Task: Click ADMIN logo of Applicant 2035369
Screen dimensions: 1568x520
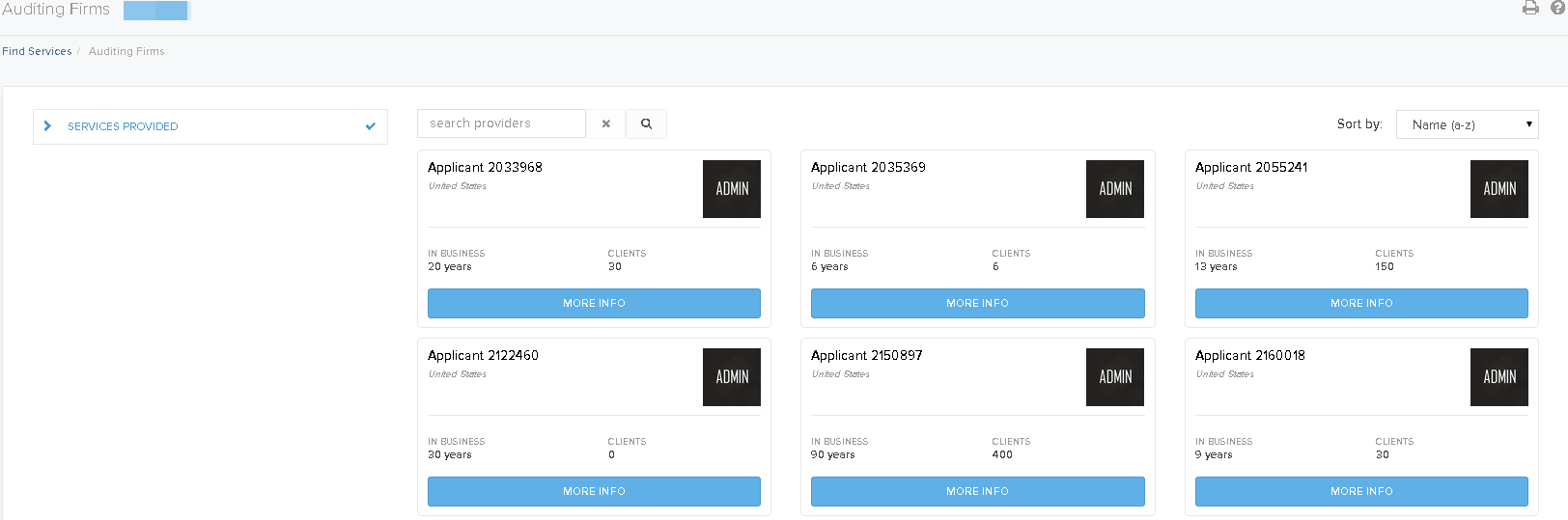Action: [1115, 189]
